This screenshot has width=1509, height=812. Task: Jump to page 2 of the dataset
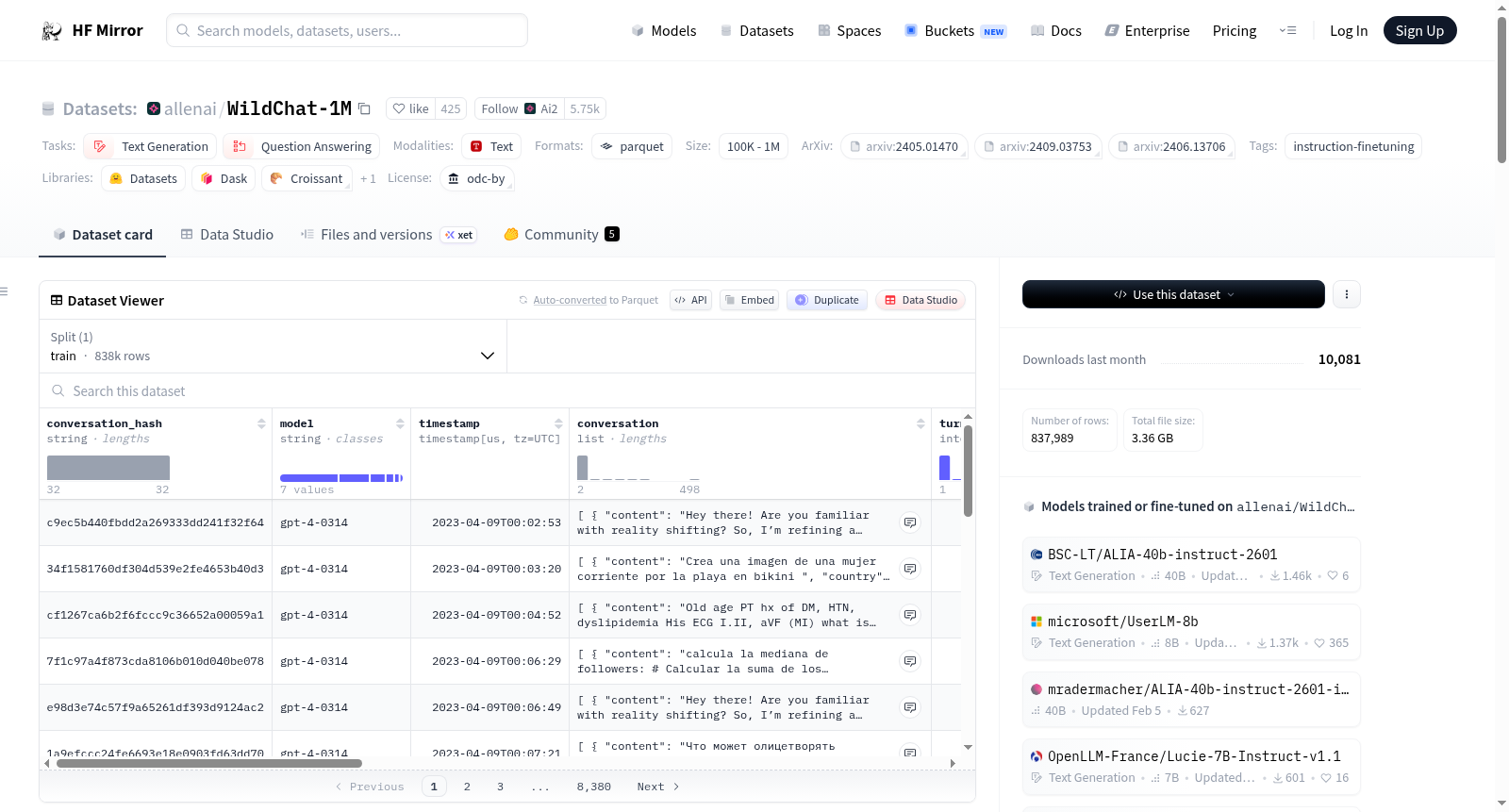(467, 787)
